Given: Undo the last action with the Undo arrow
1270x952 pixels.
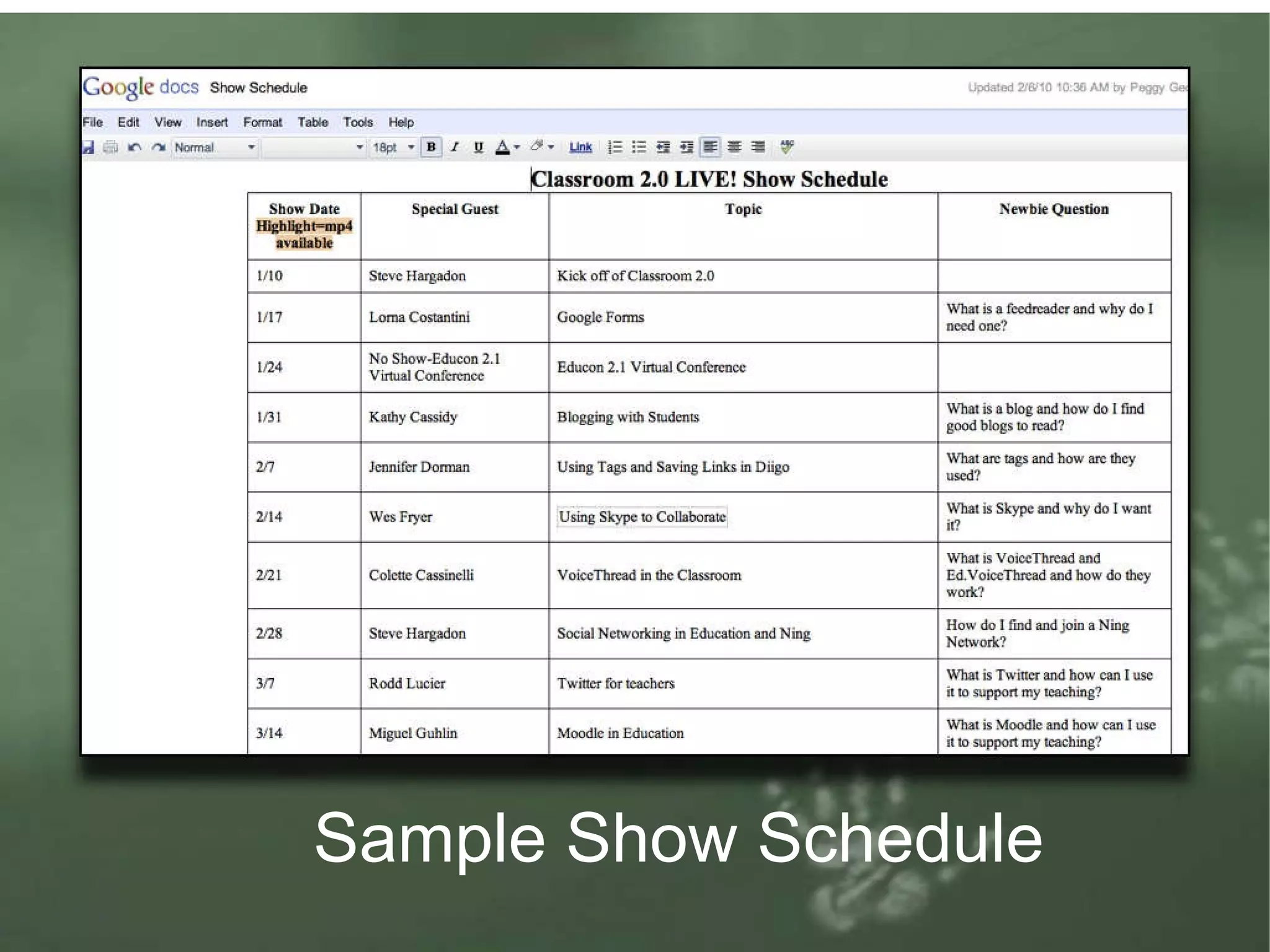Looking at the screenshot, I should pos(135,148).
